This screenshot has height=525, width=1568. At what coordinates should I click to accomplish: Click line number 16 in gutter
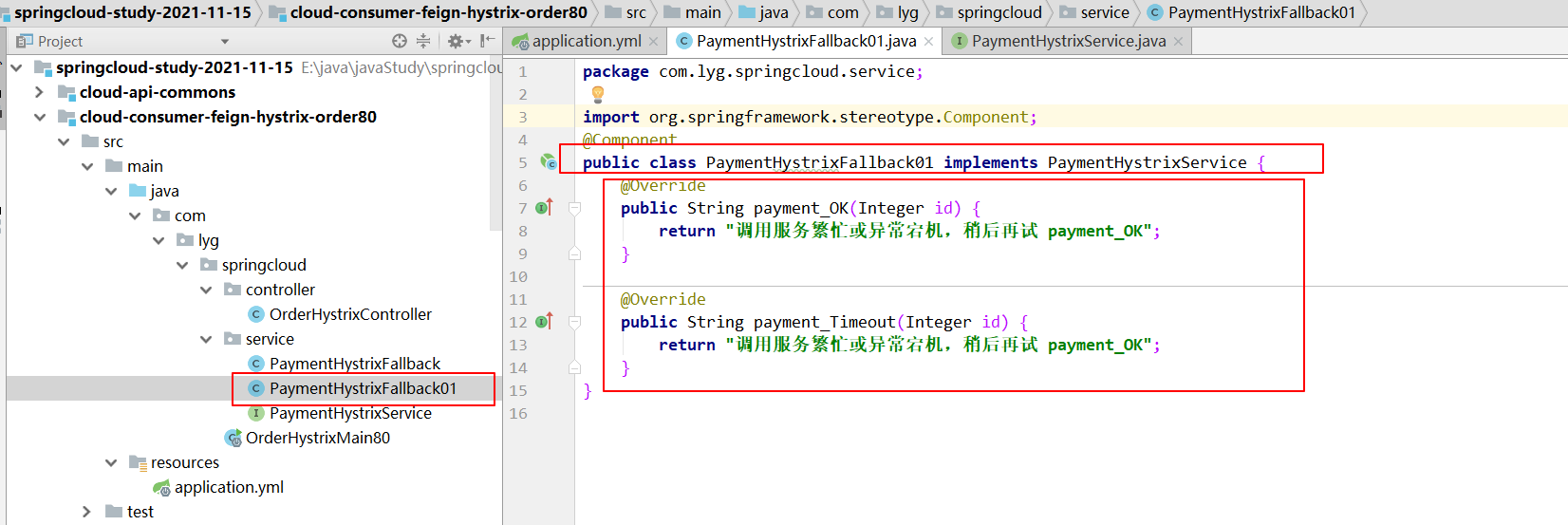[x=518, y=413]
